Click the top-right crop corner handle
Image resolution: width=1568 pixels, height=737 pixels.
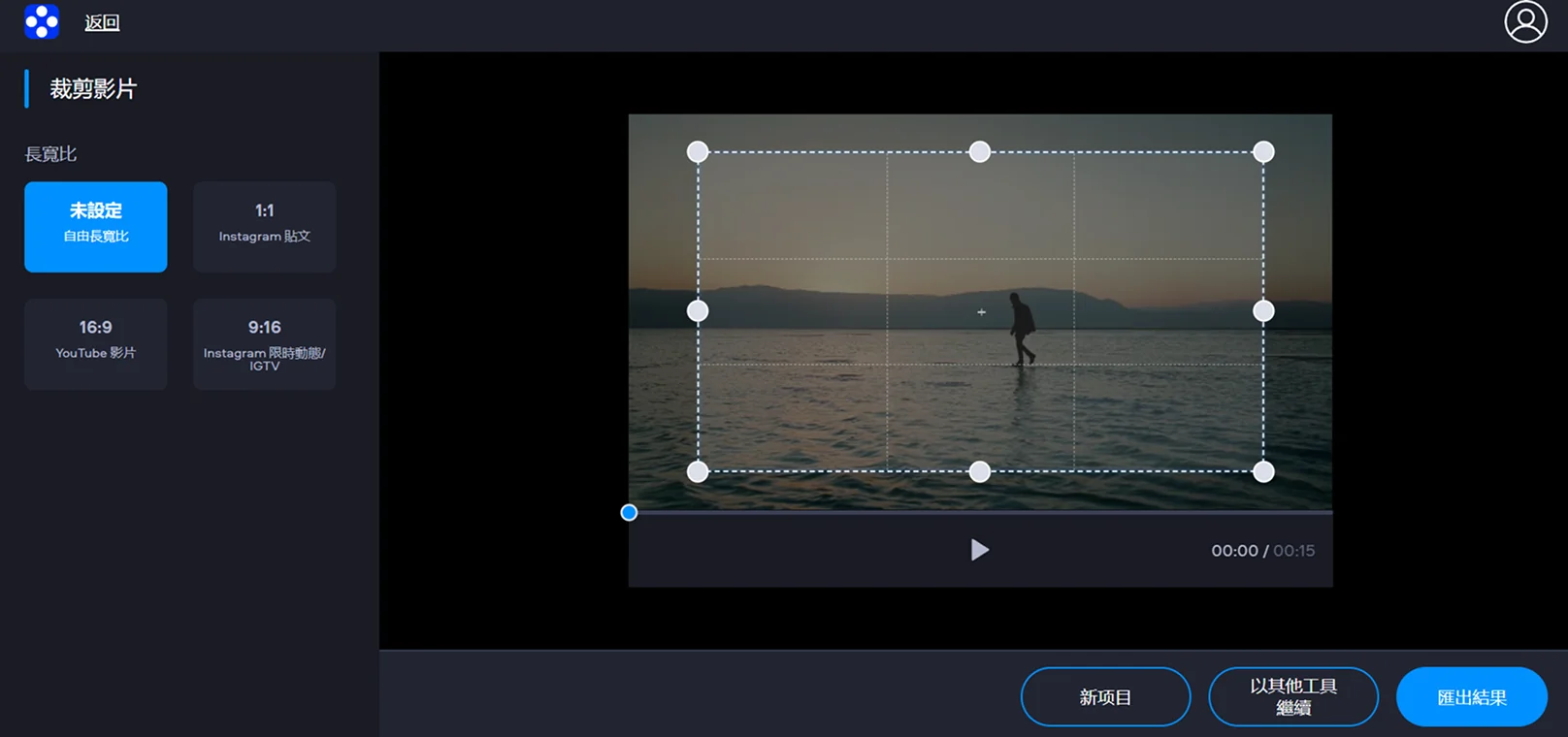pos(1263,152)
